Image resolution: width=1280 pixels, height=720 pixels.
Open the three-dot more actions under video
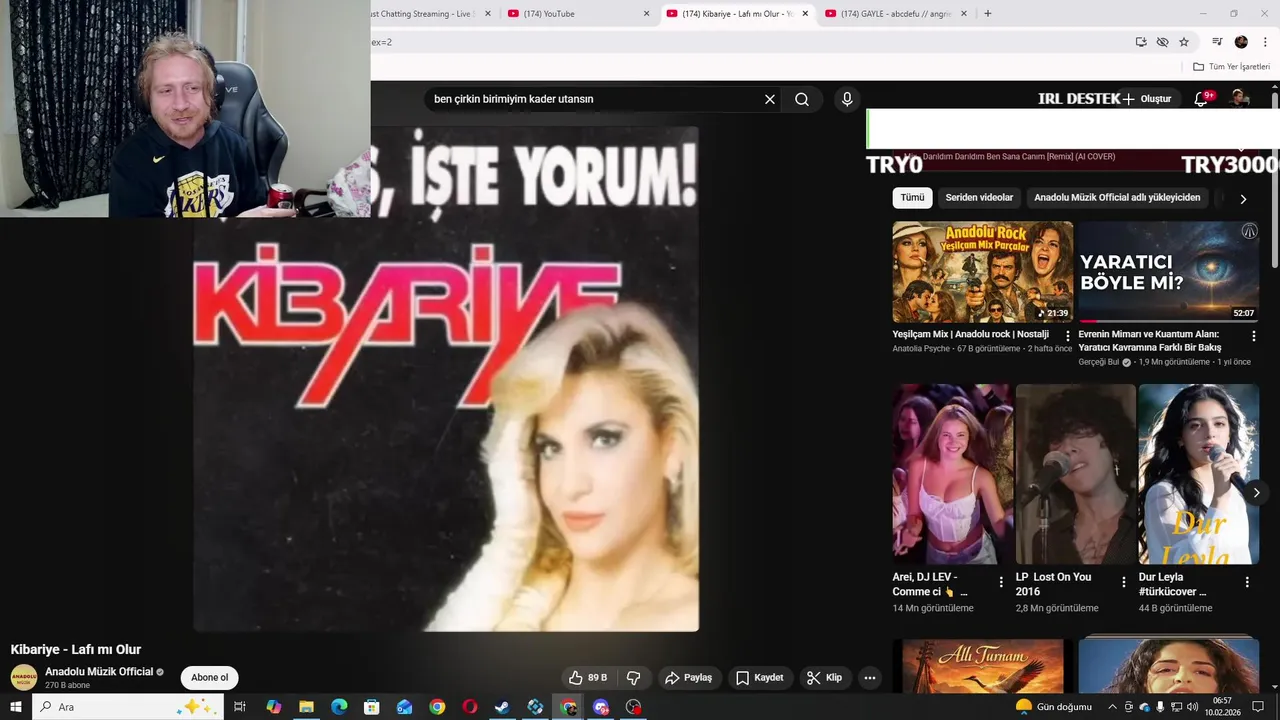(x=870, y=677)
